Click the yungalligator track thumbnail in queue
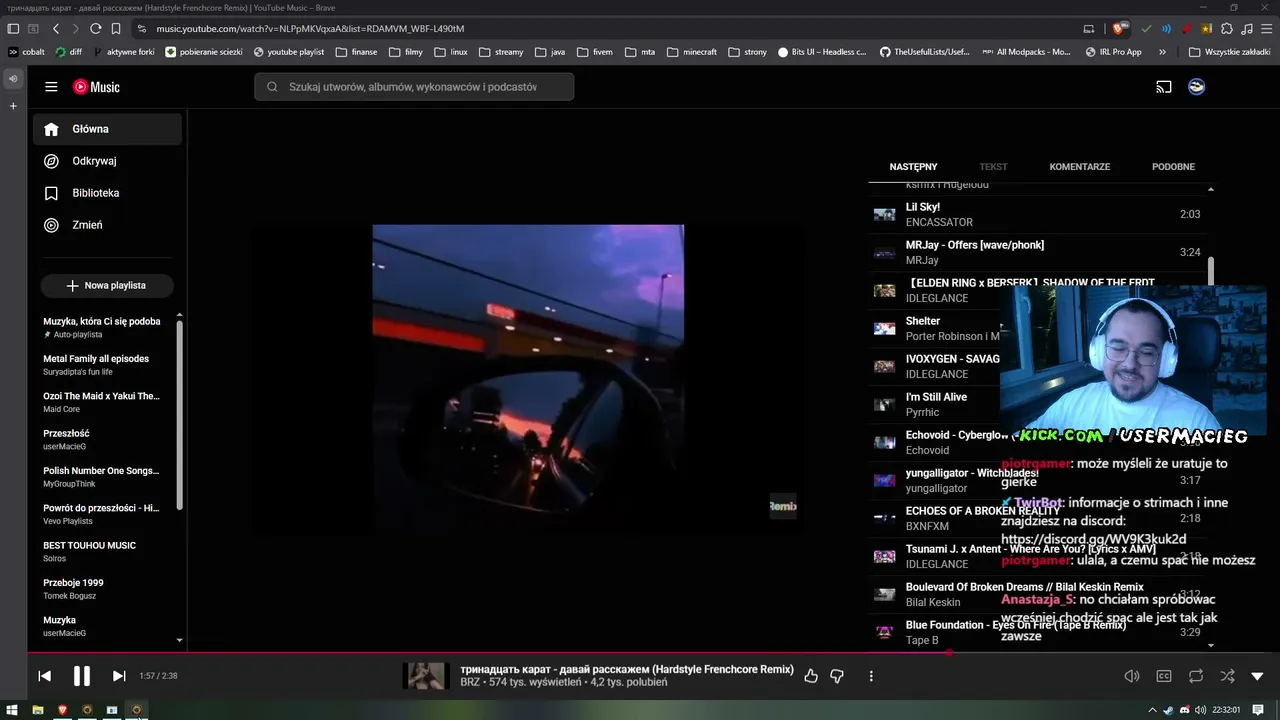 884,481
